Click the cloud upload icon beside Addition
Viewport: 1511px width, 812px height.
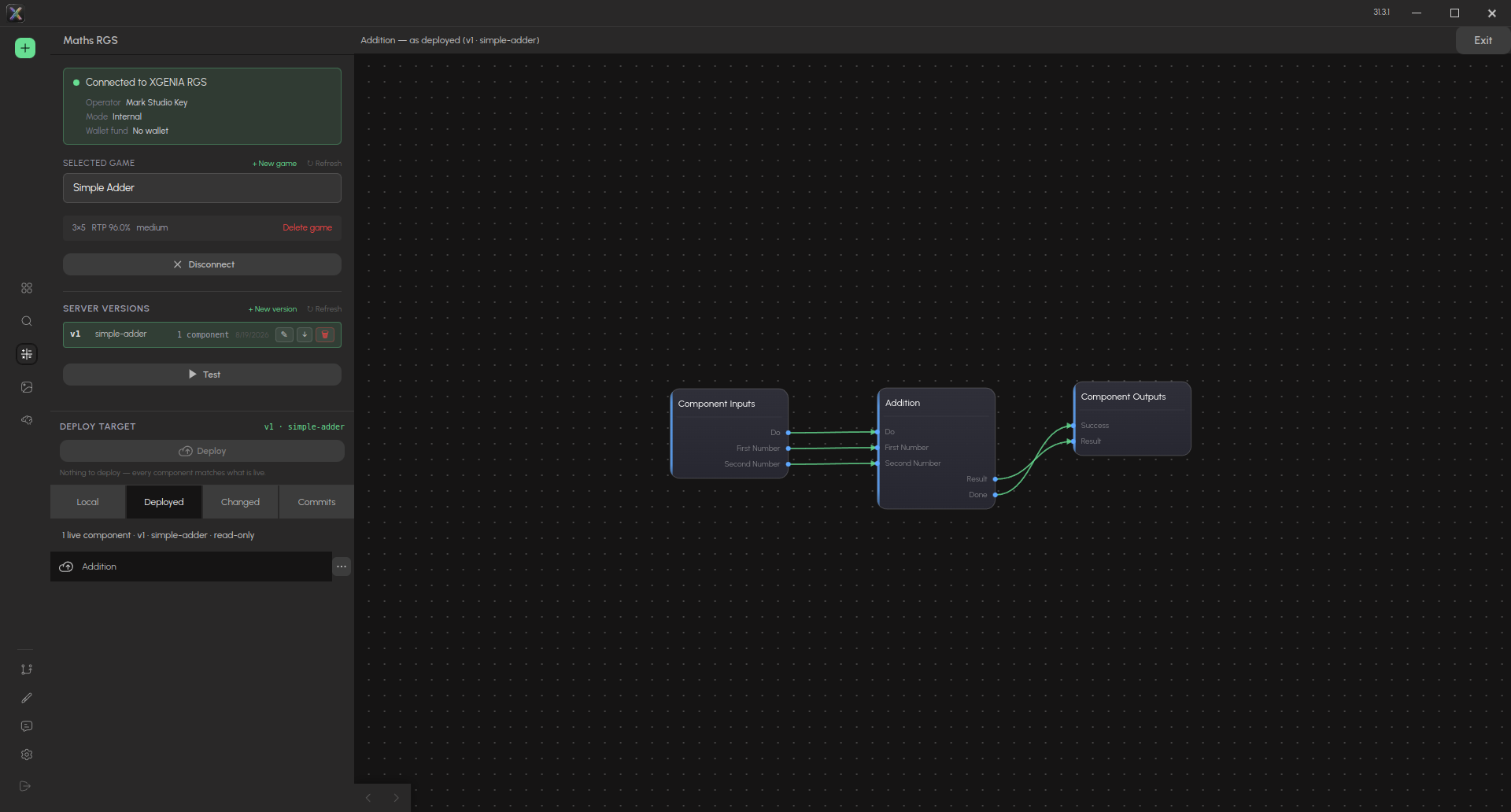pos(66,567)
